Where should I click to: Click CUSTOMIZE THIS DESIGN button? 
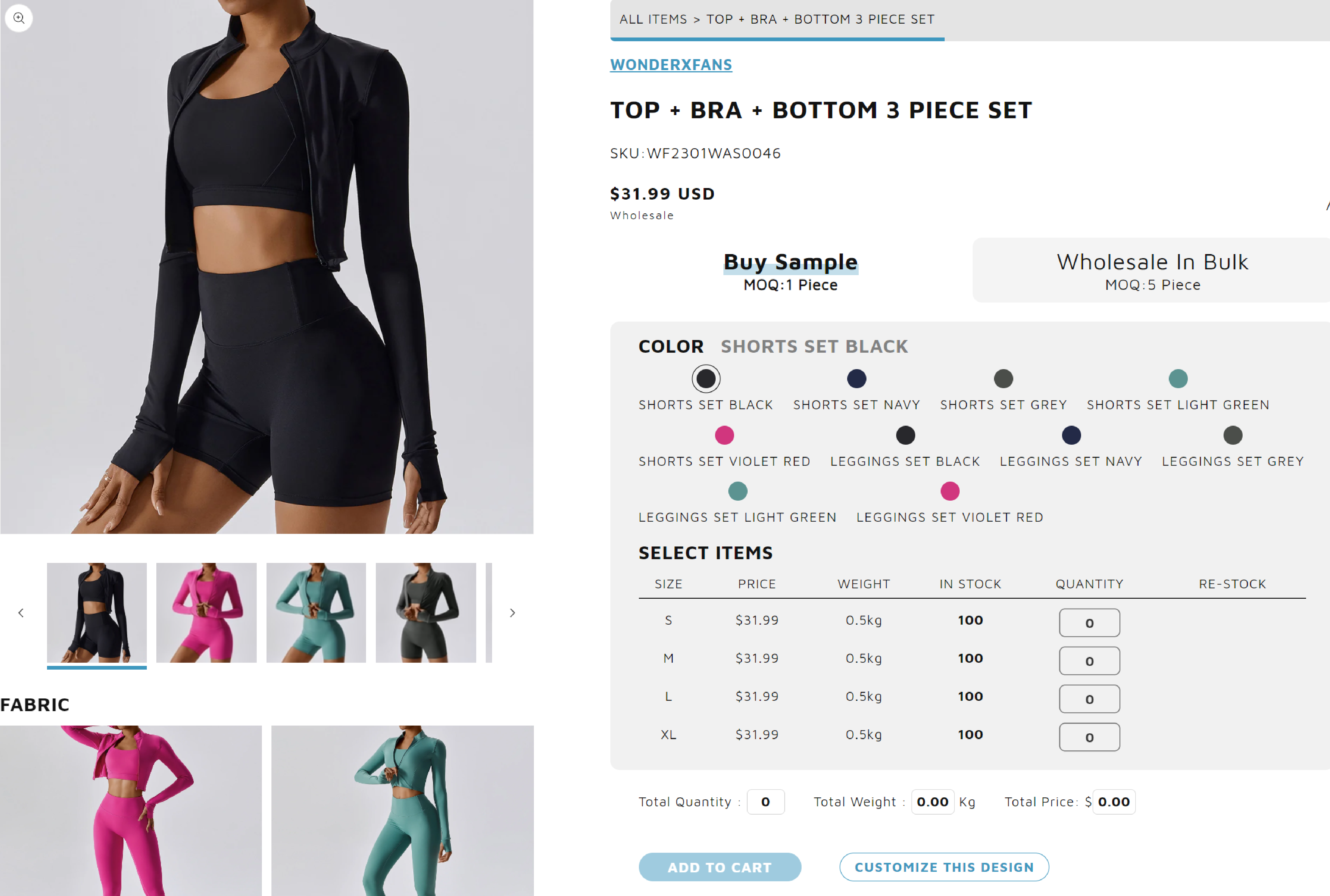point(944,867)
